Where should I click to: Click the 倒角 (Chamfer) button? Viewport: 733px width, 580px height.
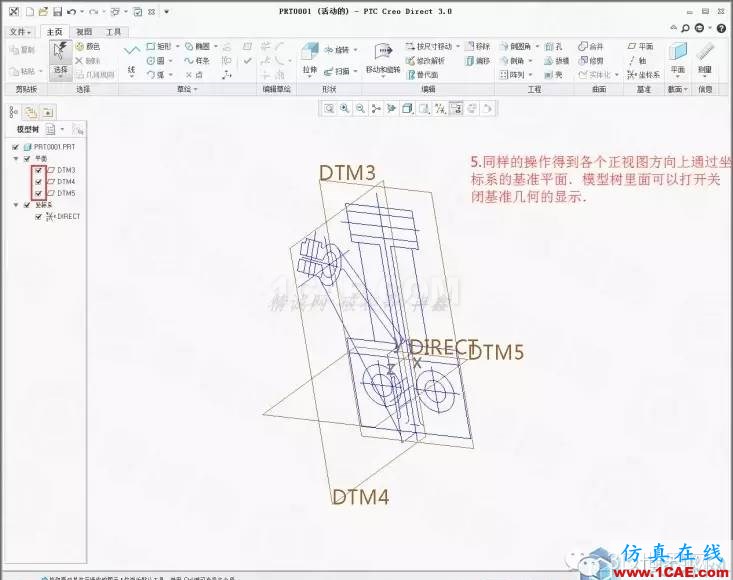pos(512,61)
